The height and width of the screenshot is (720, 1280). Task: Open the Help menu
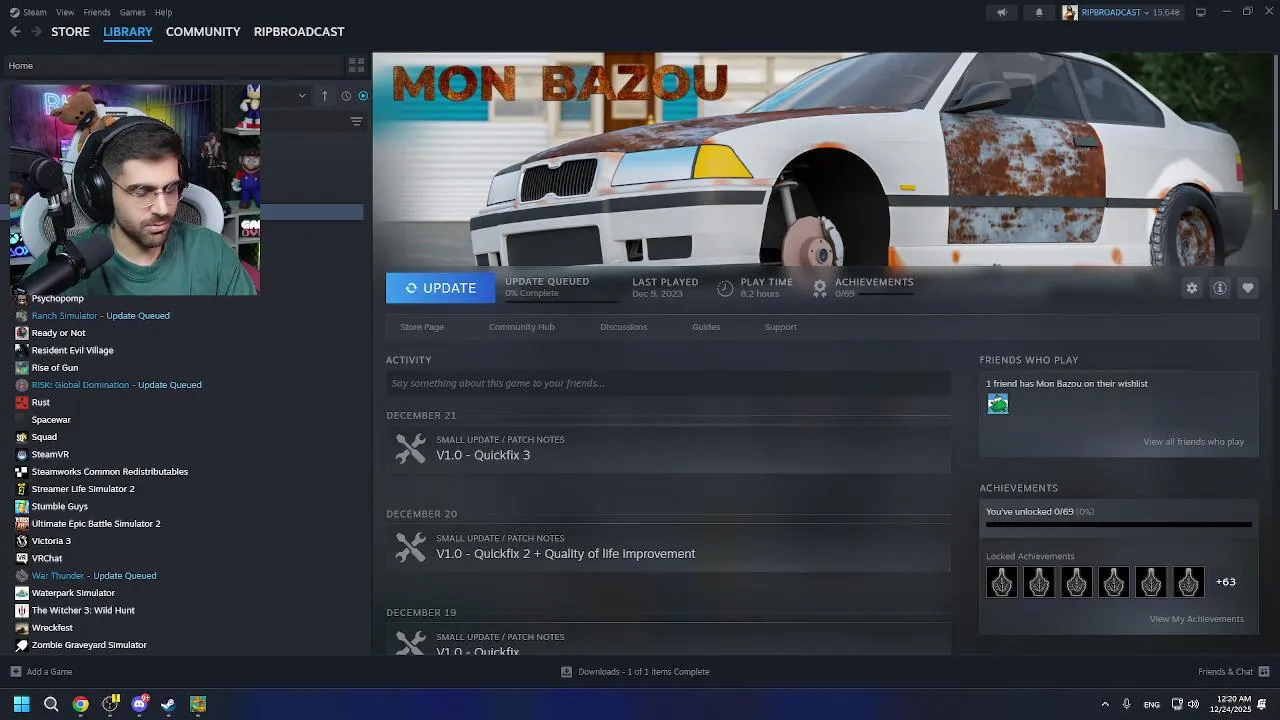164,12
